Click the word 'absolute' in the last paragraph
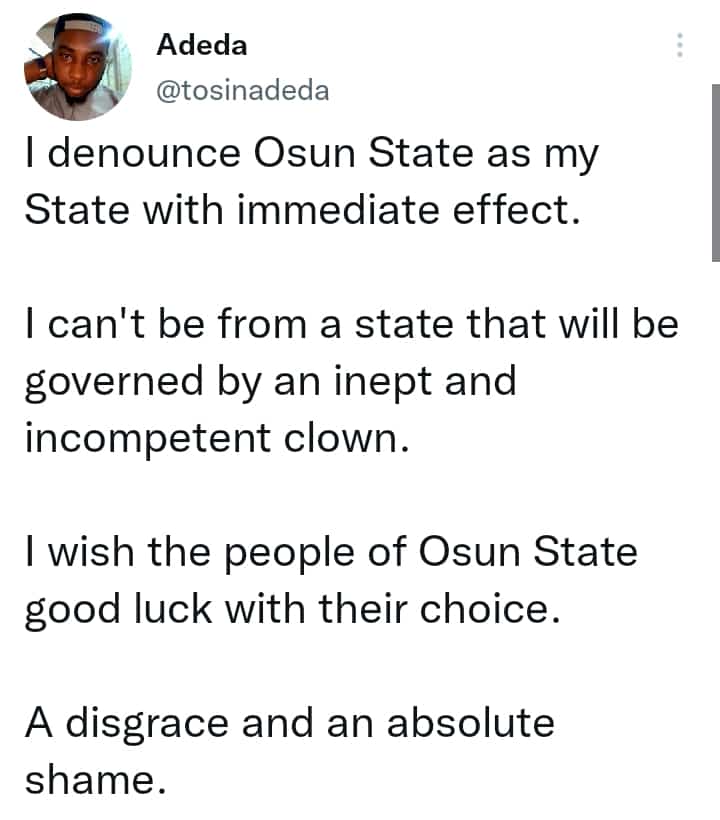720x820 pixels. [x=471, y=723]
